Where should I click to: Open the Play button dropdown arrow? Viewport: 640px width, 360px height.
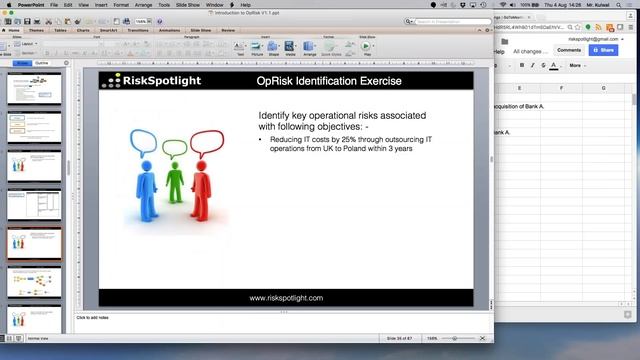[x=373, y=47]
